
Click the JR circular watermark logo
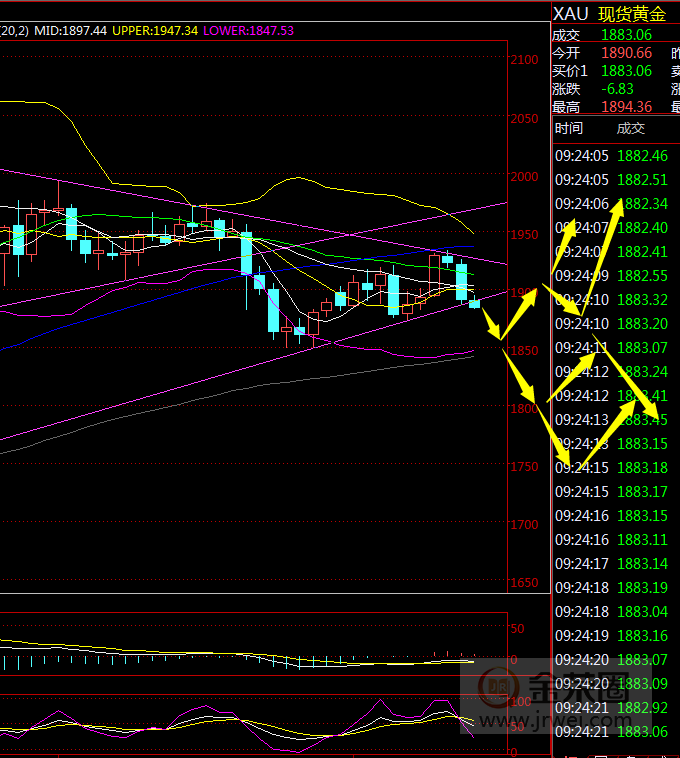tap(497, 689)
